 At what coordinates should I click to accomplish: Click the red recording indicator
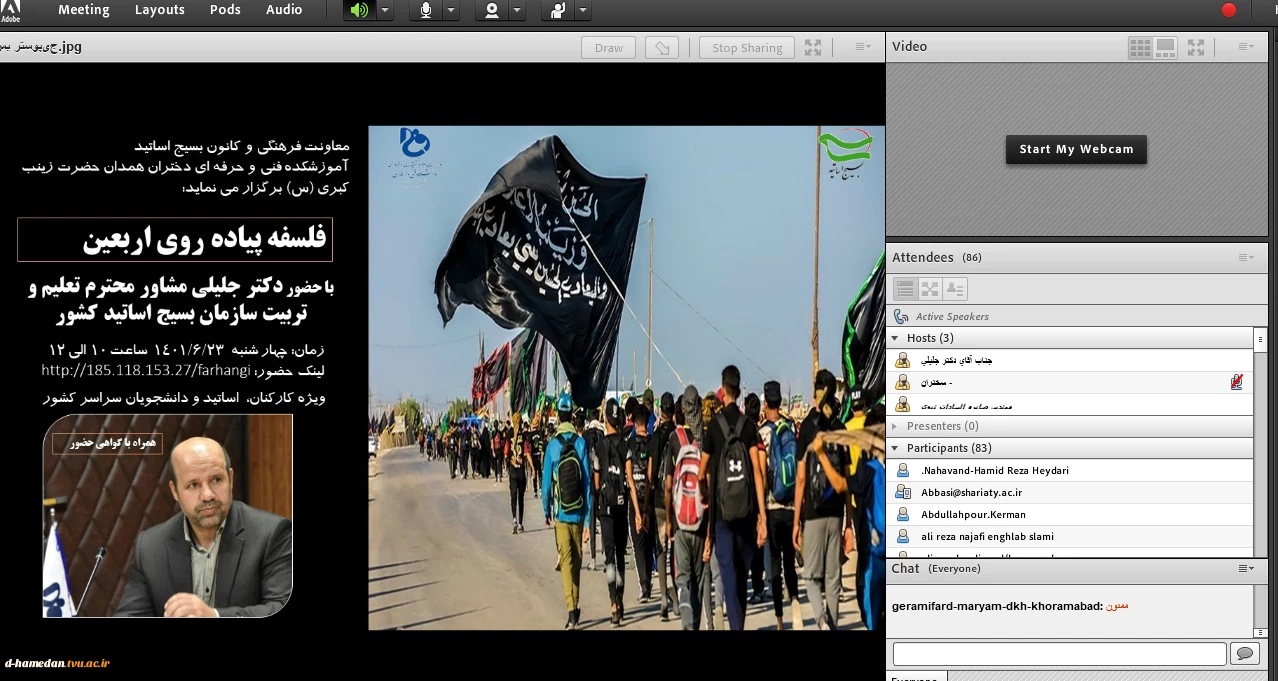[x=1229, y=10]
